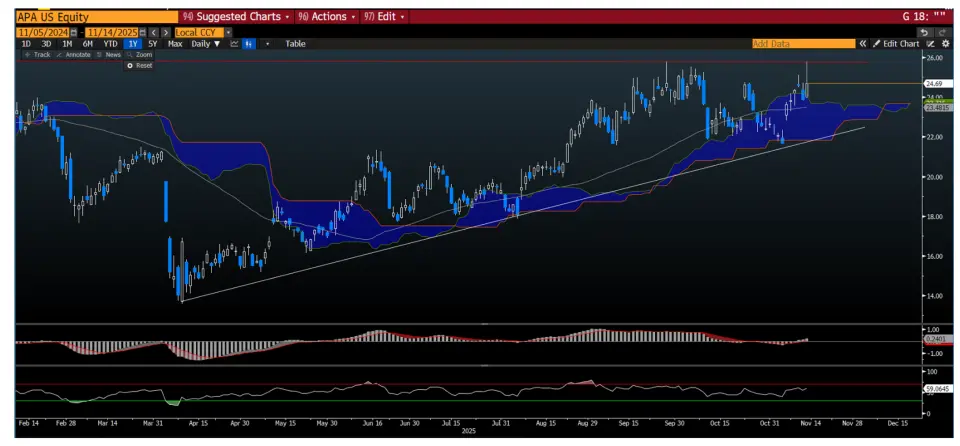This screenshot has width=960, height=446.
Task: Select the line chart type icon
Action: pos(234,44)
